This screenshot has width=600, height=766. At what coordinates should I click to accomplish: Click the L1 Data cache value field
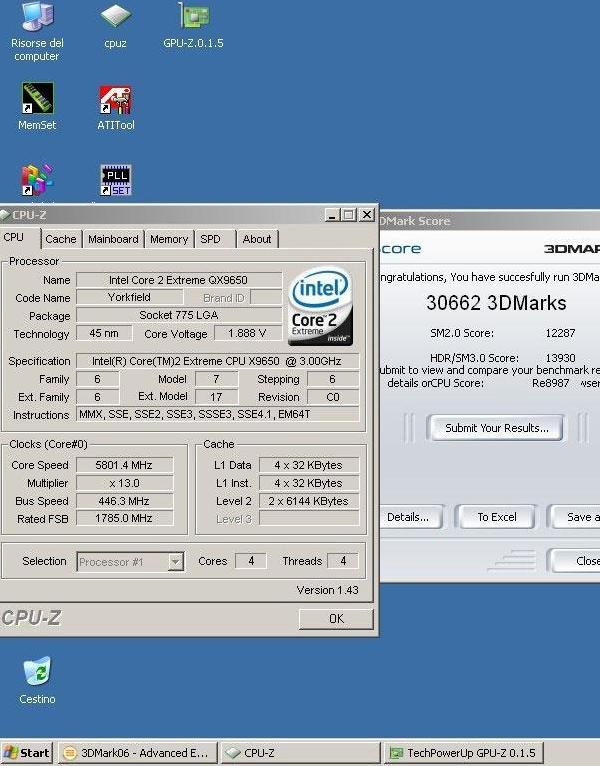point(309,465)
